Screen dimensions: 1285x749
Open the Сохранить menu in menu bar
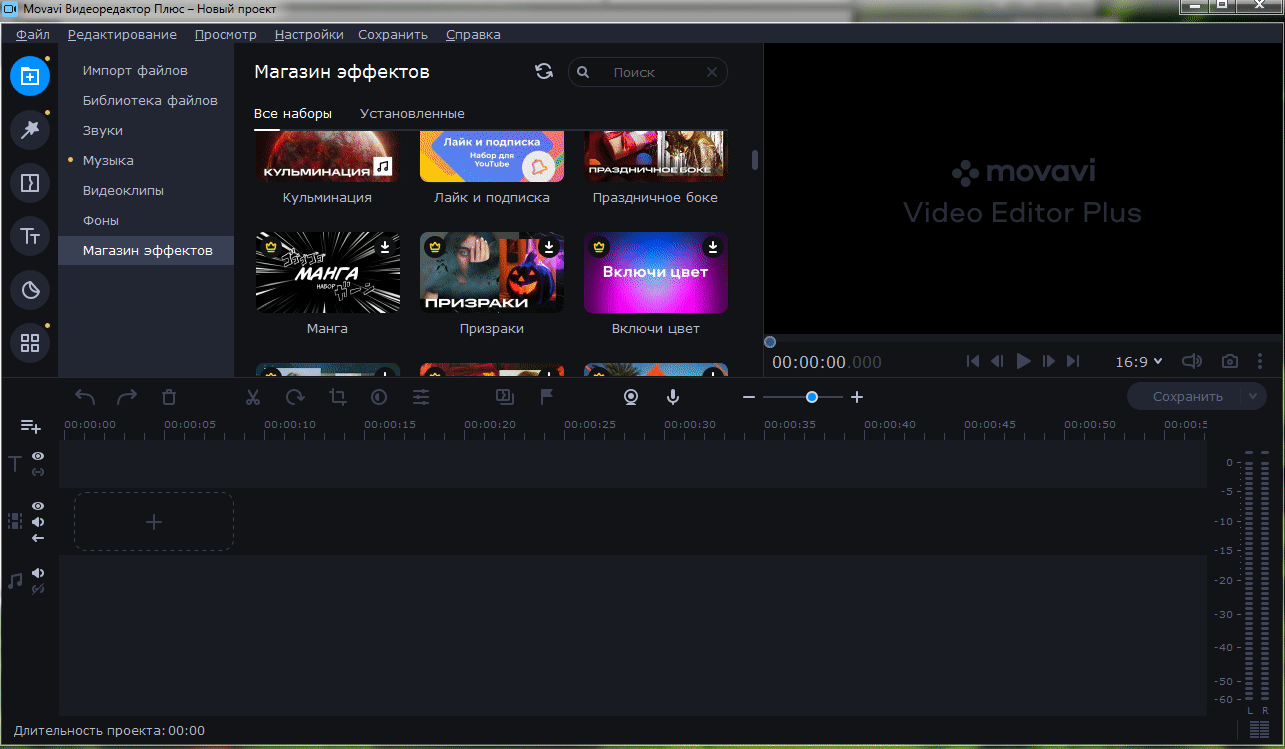coord(393,34)
